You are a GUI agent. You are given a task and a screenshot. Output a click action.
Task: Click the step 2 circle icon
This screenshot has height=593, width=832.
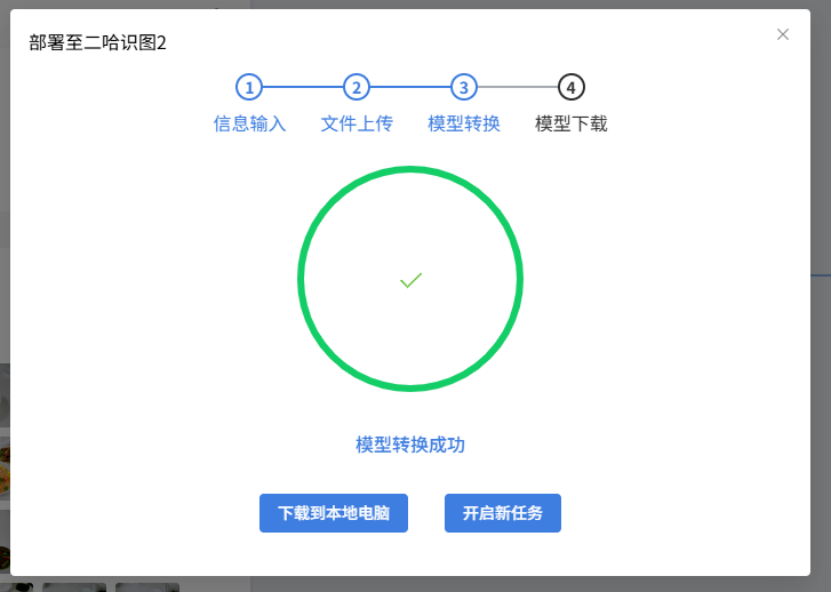(356, 88)
